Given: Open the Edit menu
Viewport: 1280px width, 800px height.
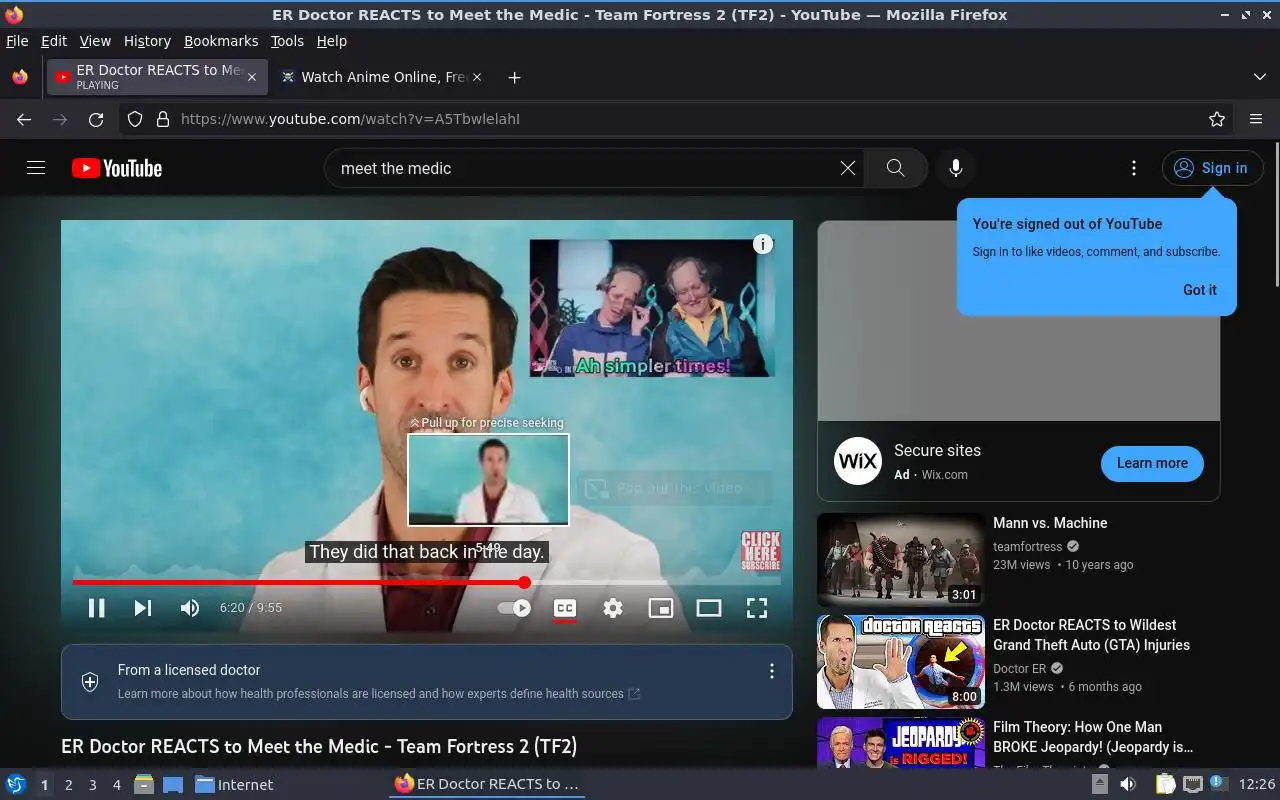Looking at the screenshot, I should click(54, 41).
